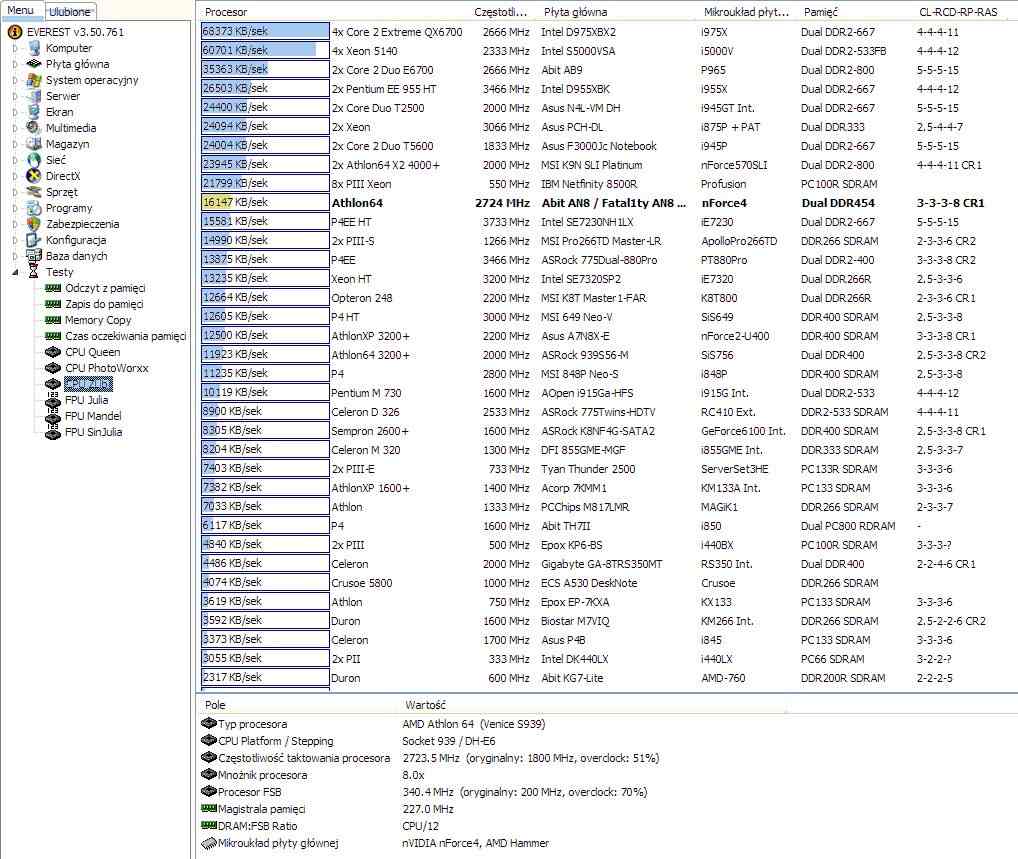Click the EVEREST v3.50.761 info icon

[14, 32]
